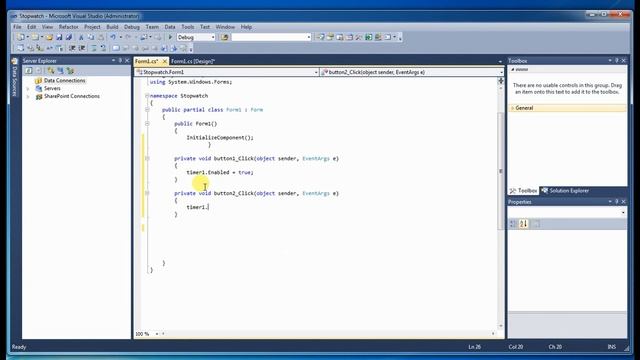
Task: Click the Toggle Bookmark icon in second toolbar
Action: tap(116, 48)
